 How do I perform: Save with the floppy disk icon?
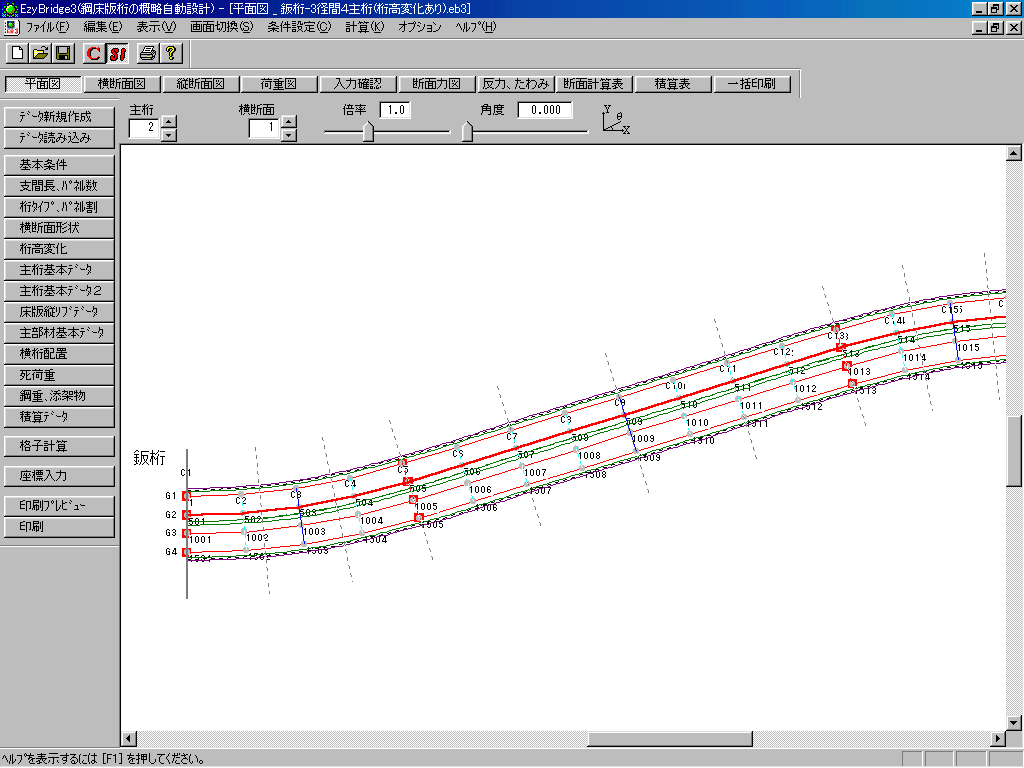[63, 54]
